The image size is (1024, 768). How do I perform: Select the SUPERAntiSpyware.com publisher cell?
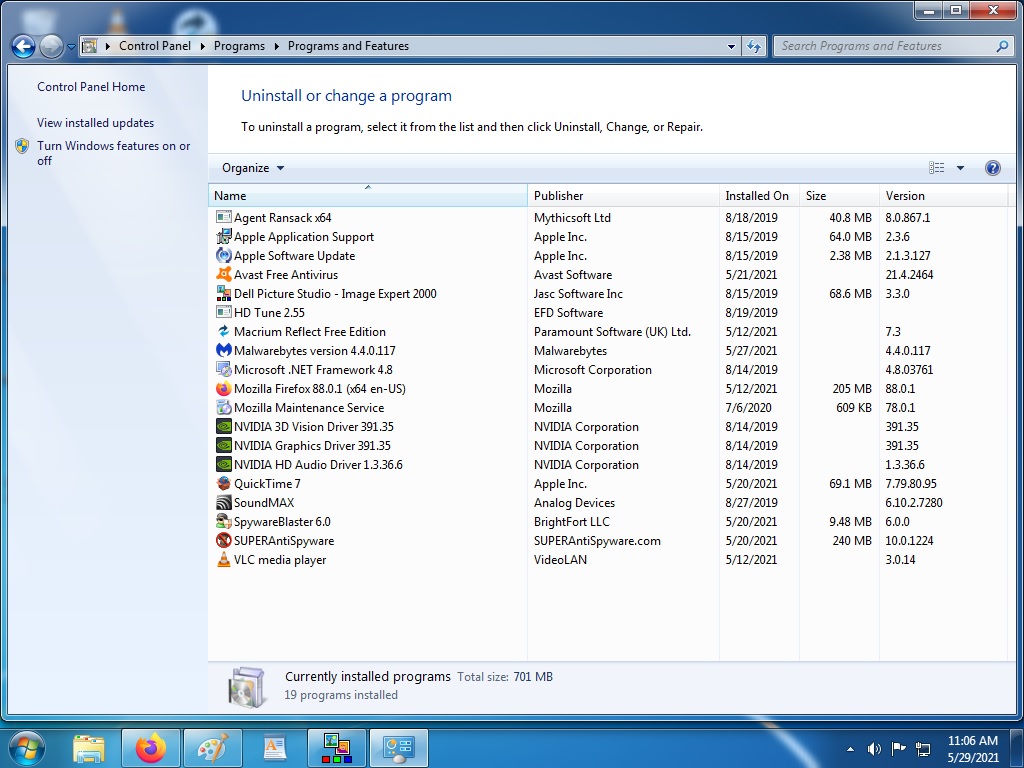coord(597,540)
